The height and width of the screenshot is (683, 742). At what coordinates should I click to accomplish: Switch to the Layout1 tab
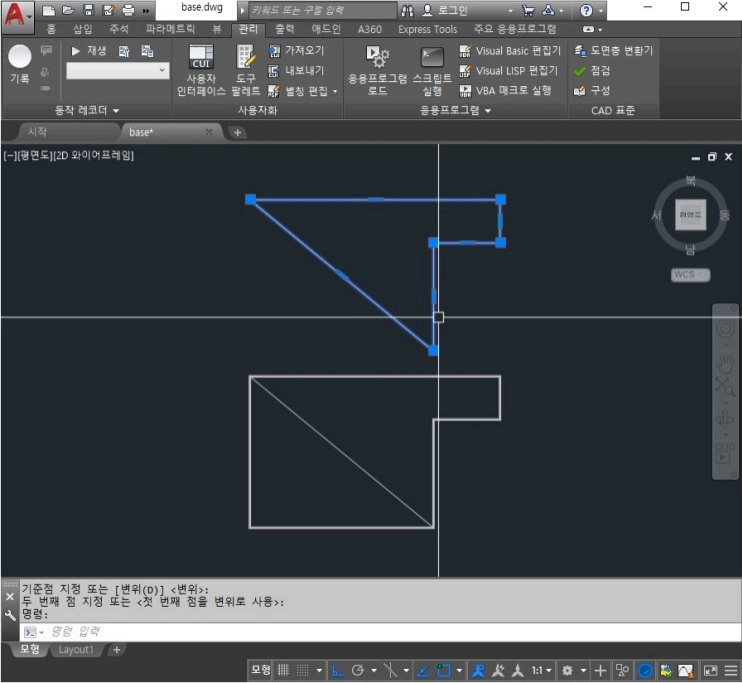(x=76, y=650)
